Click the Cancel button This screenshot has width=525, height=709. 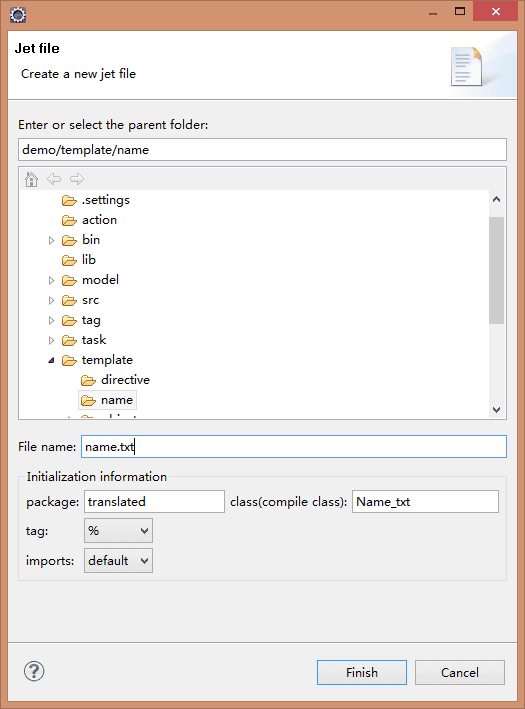[459, 672]
